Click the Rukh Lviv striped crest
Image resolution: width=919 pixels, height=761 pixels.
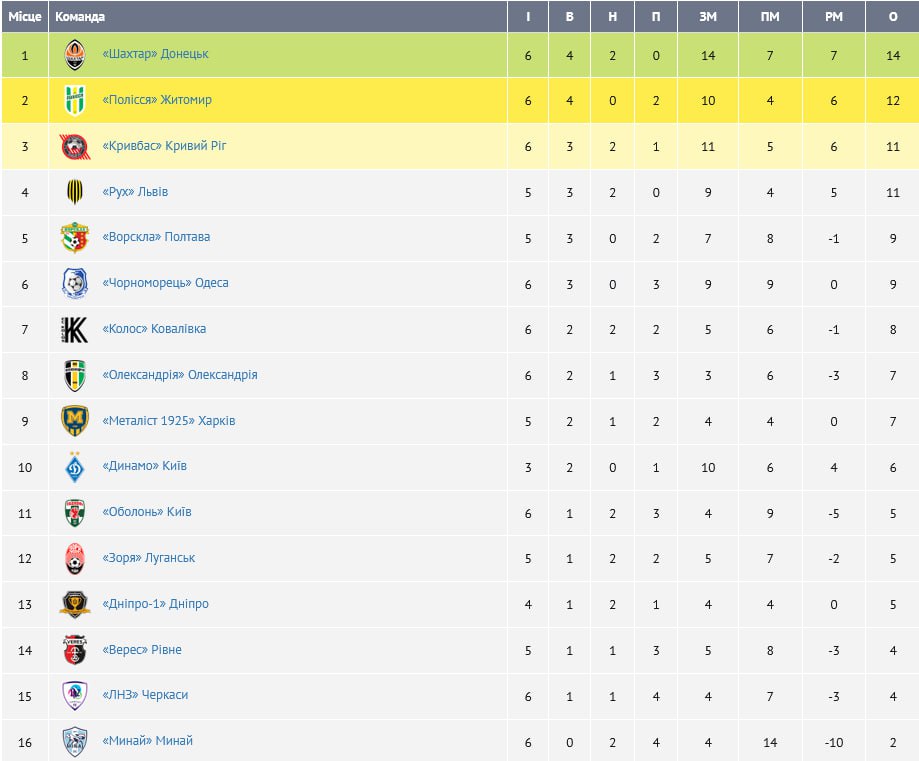click(75, 192)
